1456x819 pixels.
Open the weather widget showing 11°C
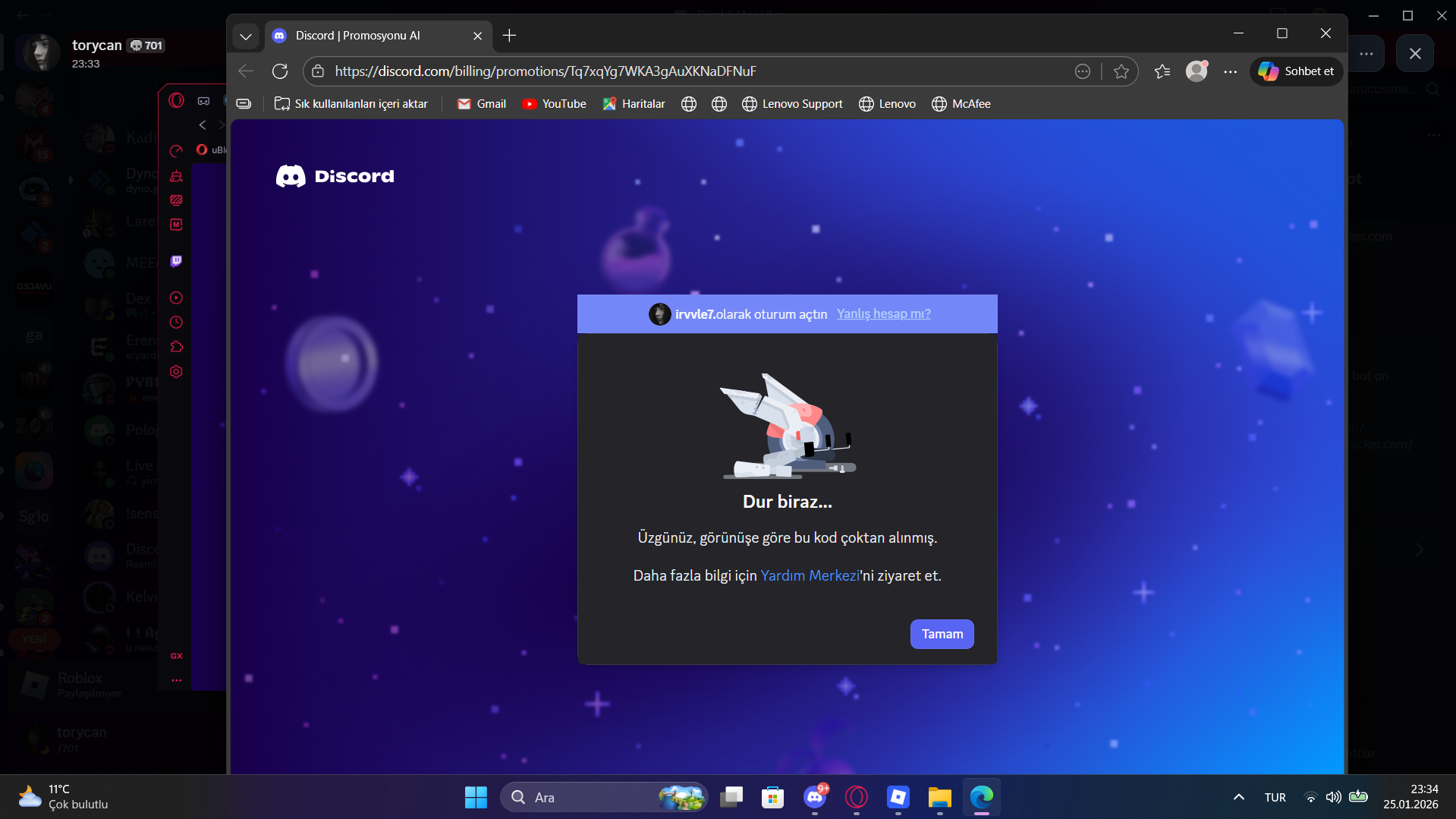click(x=64, y=797)
